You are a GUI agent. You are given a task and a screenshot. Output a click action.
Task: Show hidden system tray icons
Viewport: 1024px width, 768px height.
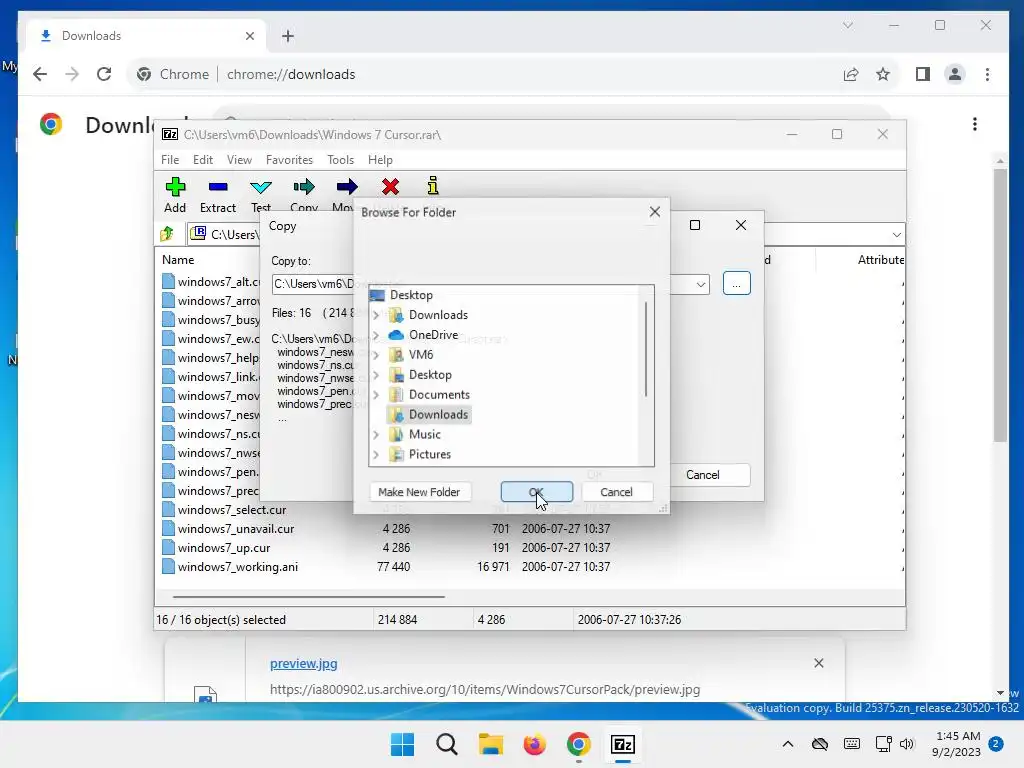[788, 744]
